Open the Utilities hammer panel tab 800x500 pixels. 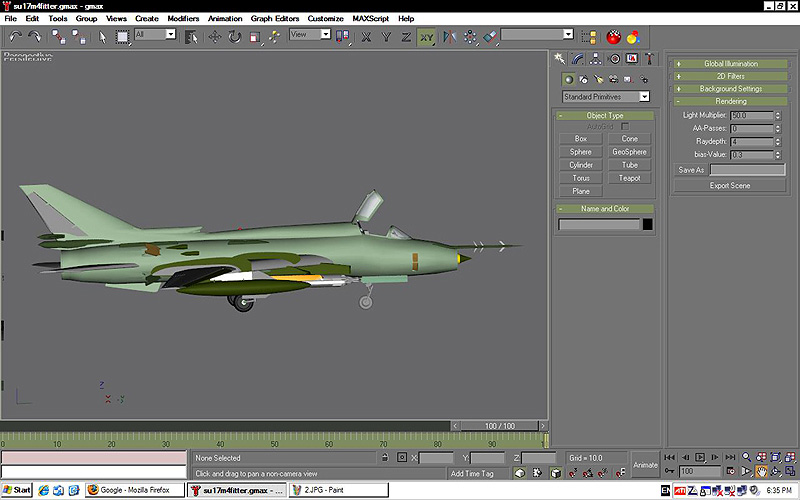[649, 58]
